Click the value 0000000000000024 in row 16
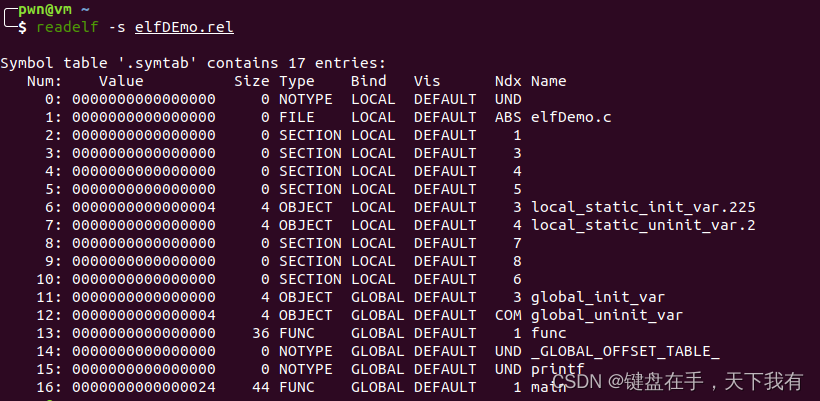 144,387
